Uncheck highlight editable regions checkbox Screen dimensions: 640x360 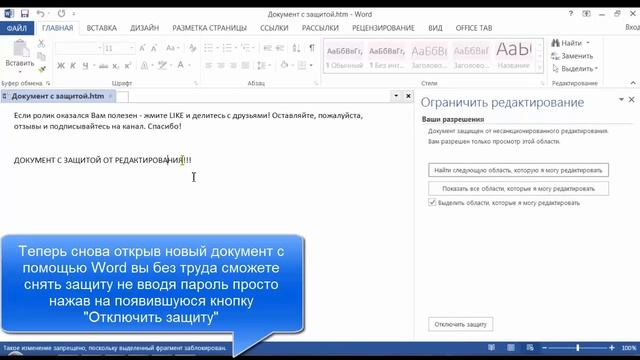pyautogui.click(x=432, y=202)
